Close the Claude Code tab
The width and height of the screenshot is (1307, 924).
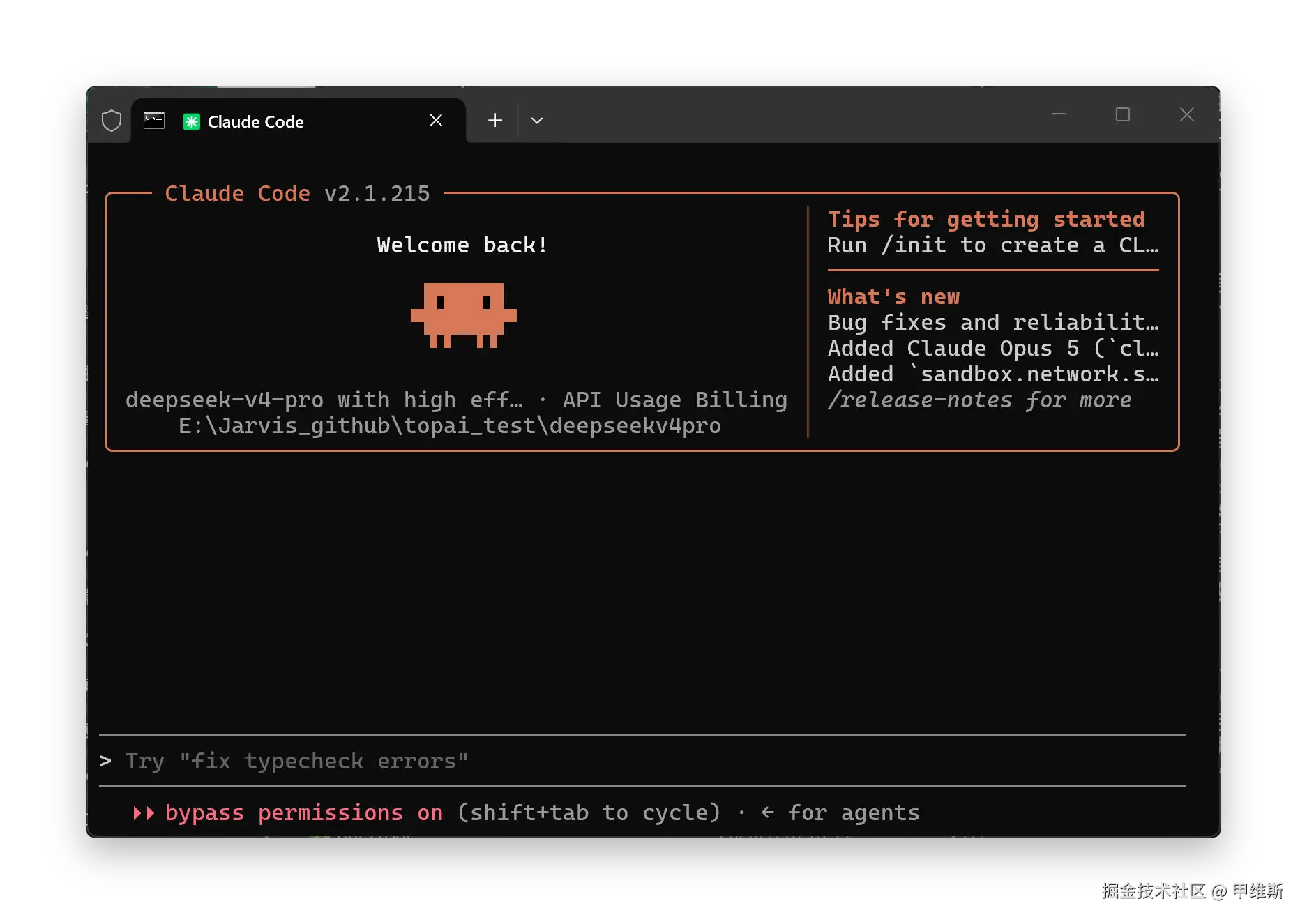(x=436, y=121)
